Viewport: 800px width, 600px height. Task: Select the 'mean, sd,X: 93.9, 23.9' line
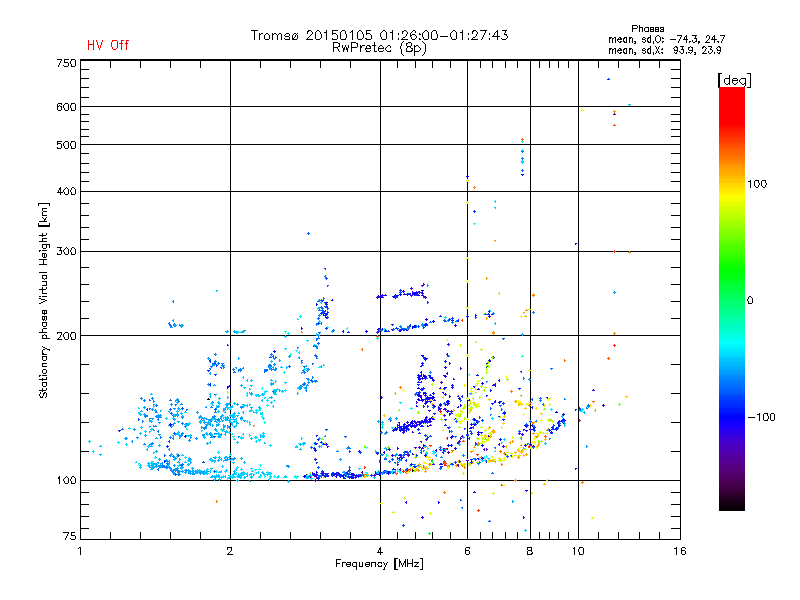click(664, 50)
